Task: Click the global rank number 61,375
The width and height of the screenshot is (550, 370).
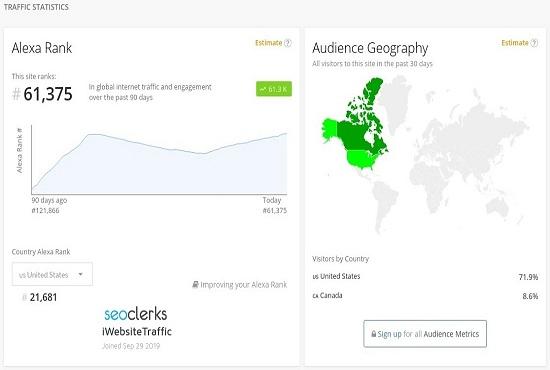Action: pos(48,94)
